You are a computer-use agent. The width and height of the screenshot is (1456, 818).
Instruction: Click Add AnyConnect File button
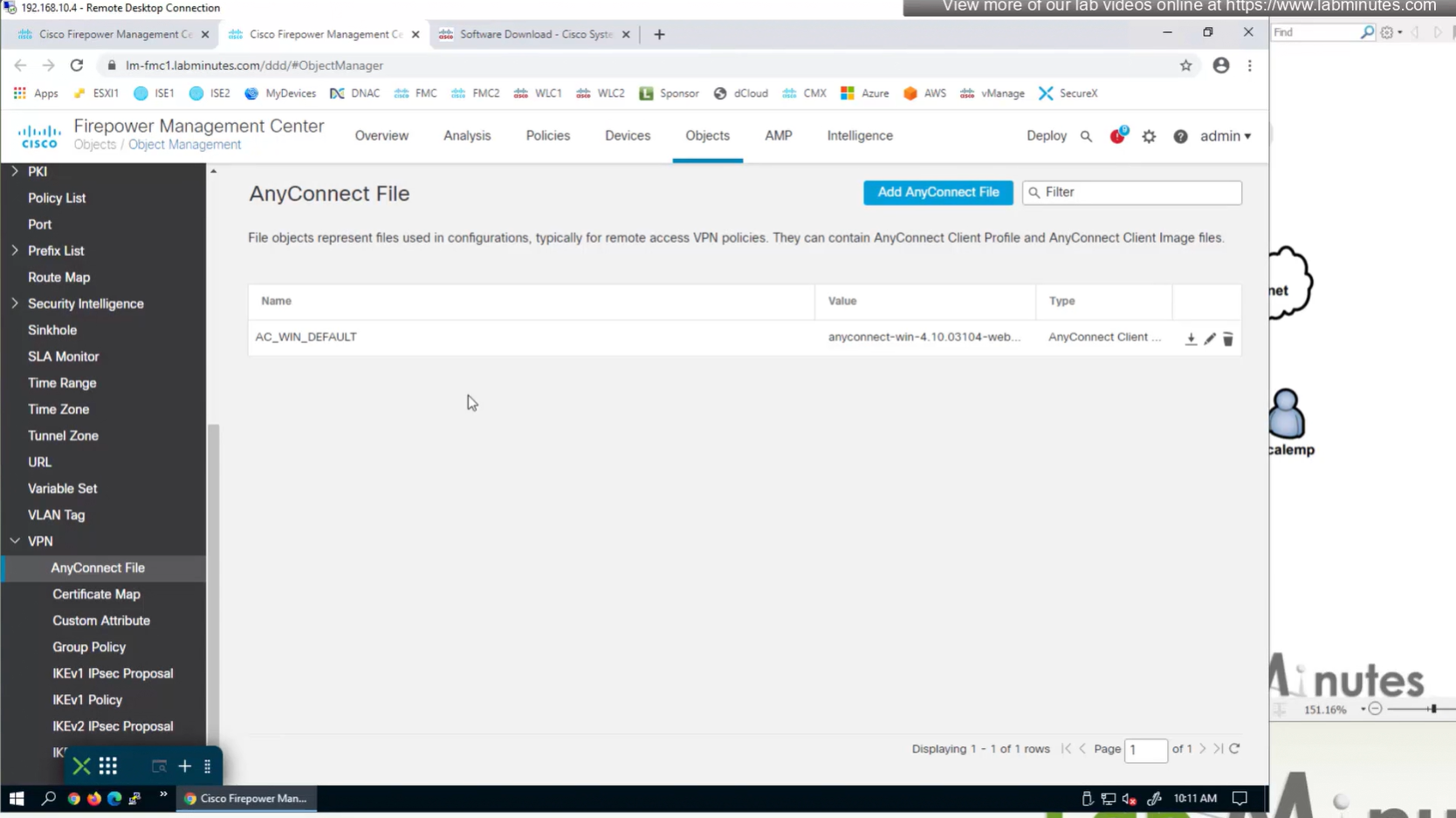point(937,192)
